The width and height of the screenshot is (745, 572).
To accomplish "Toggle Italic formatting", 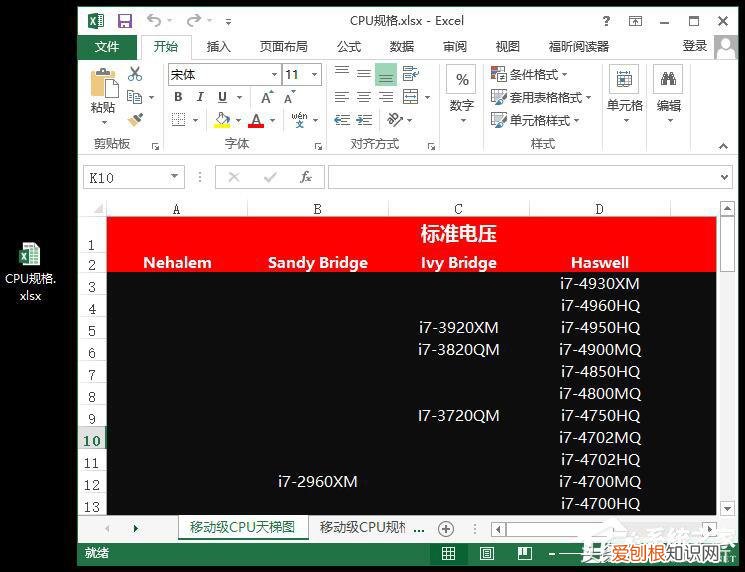I will 200,97.
